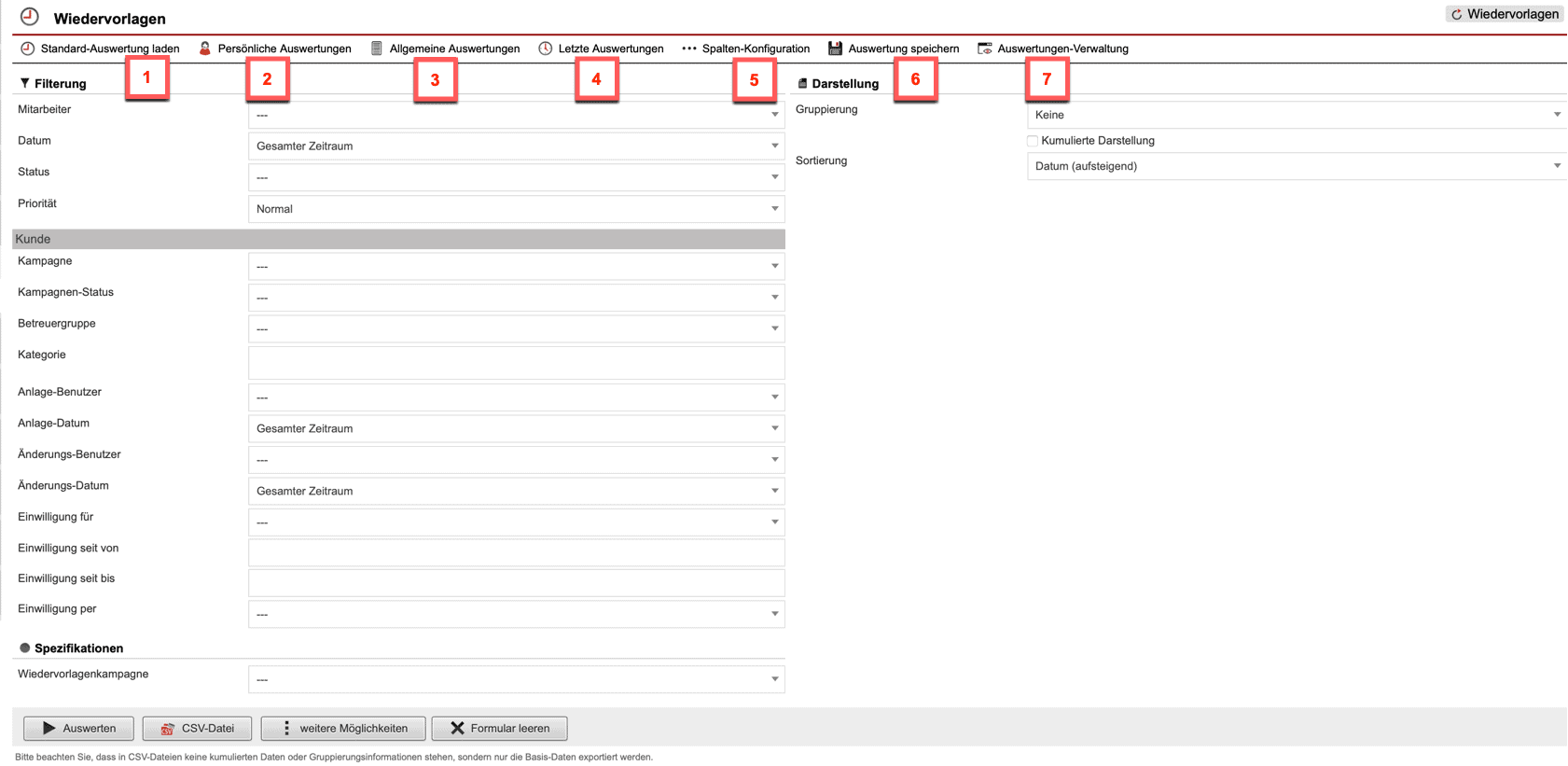1568x766 pixels.
Task: Click the Kunde section header bar
Action: 398,239
